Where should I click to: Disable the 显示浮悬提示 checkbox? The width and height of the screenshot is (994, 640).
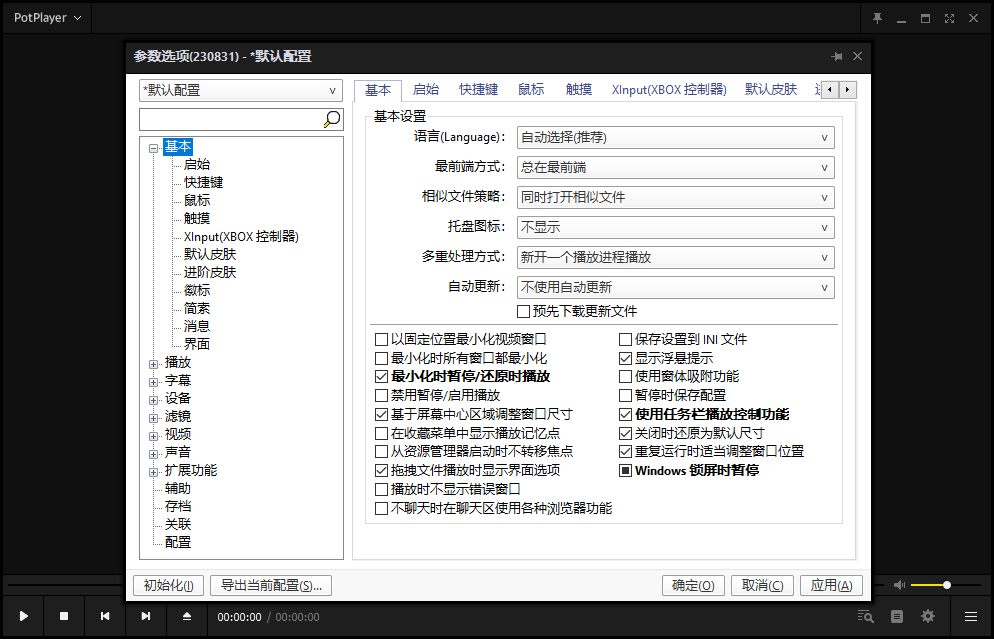(624, 357)
